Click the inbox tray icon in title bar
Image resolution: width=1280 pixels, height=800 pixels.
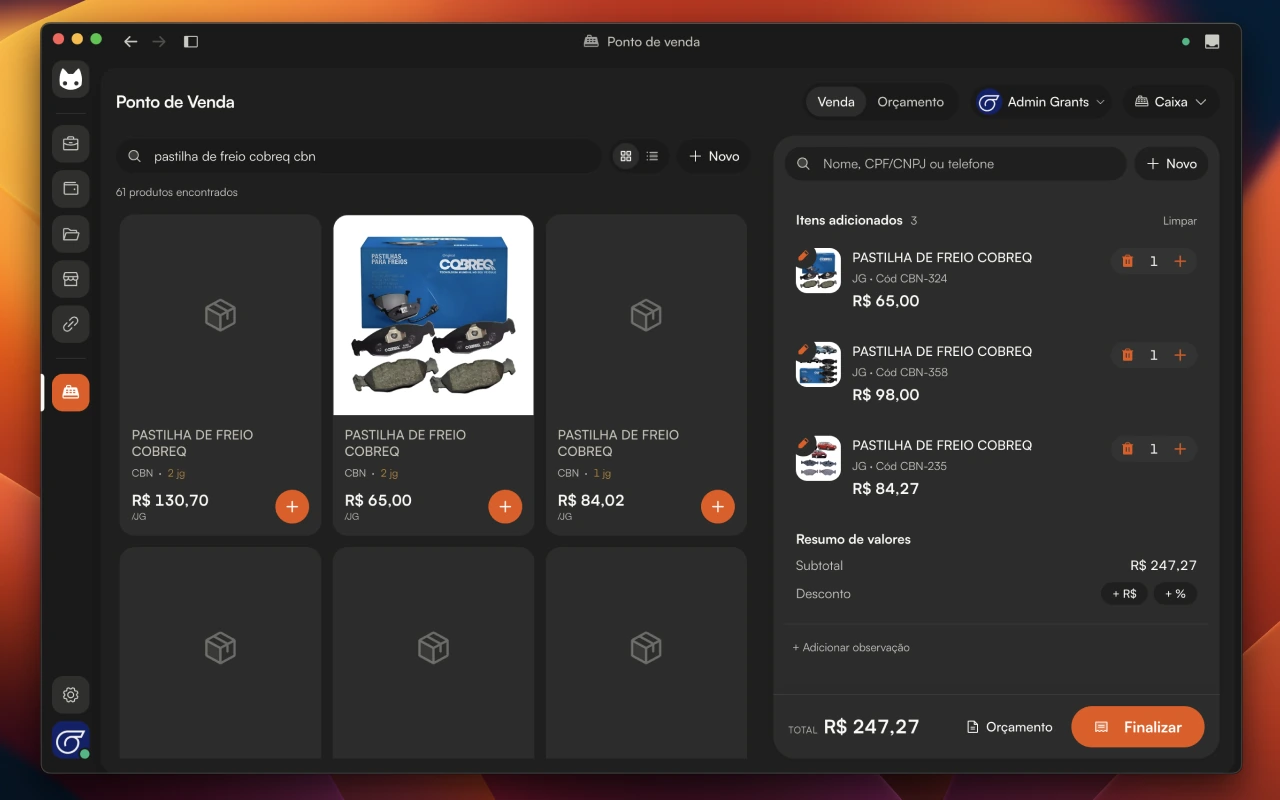coord(1212,42)
